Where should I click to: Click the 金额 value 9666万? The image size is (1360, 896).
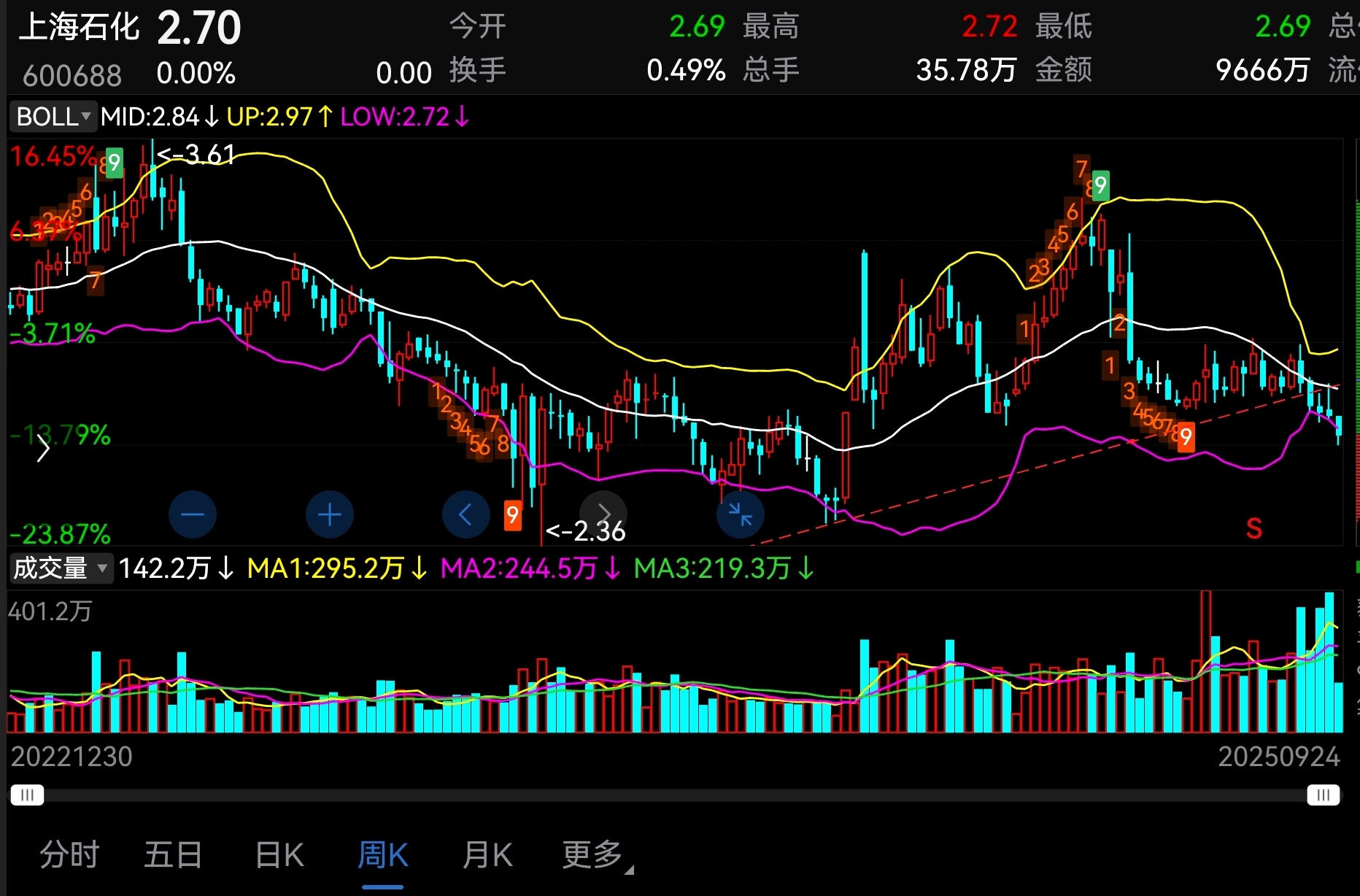pos(1263,71)
